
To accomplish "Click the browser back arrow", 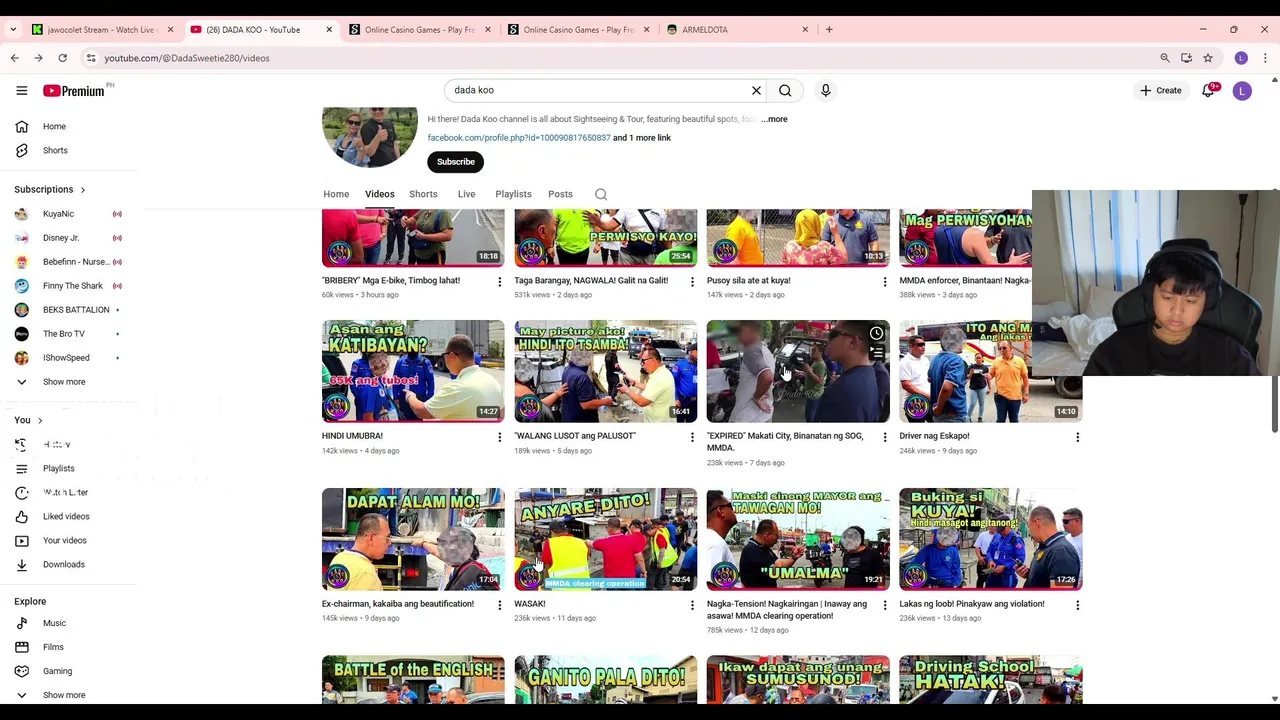I will (15, 58).
